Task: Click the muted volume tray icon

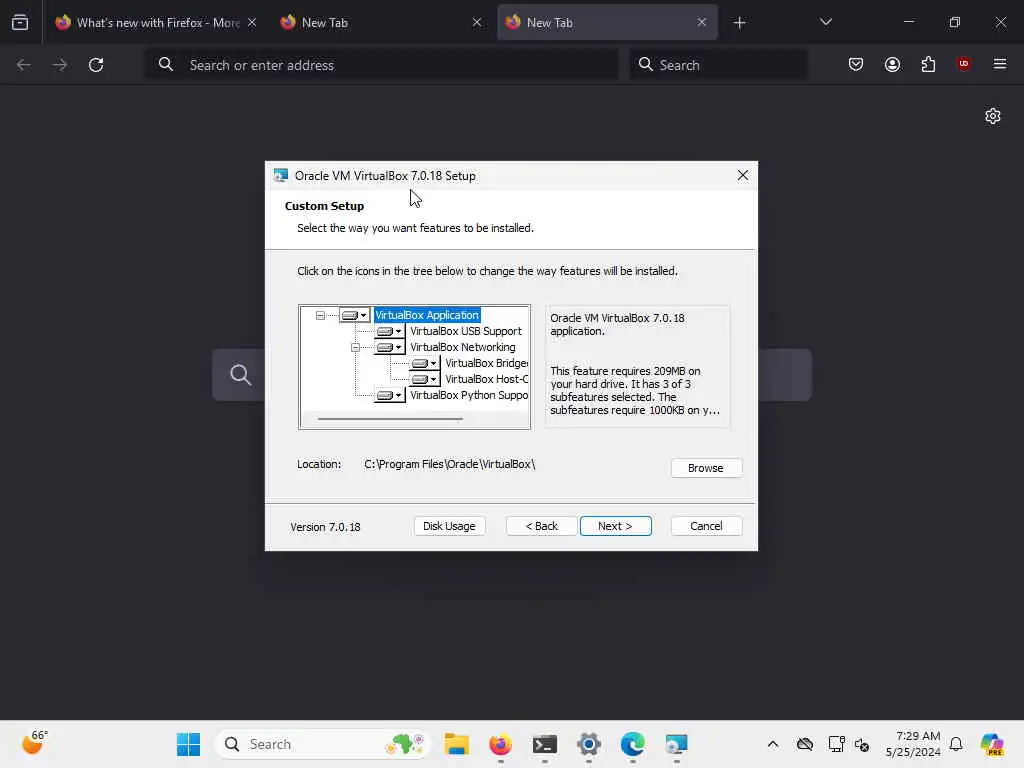Action: (x=862, y=744)
